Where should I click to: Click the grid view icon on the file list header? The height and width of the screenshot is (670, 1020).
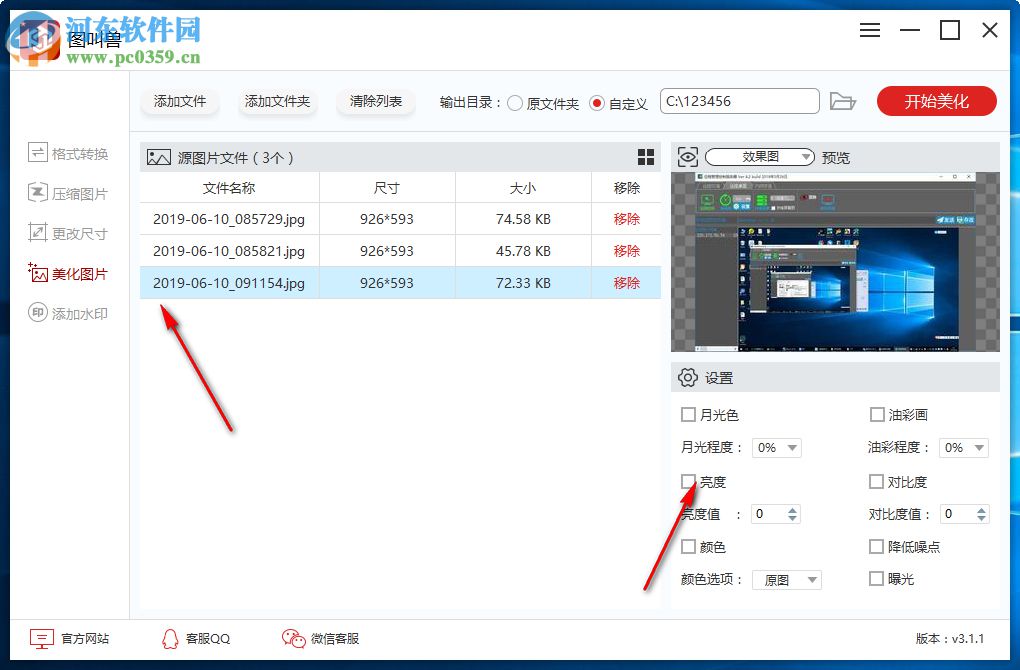coord(646,156)
